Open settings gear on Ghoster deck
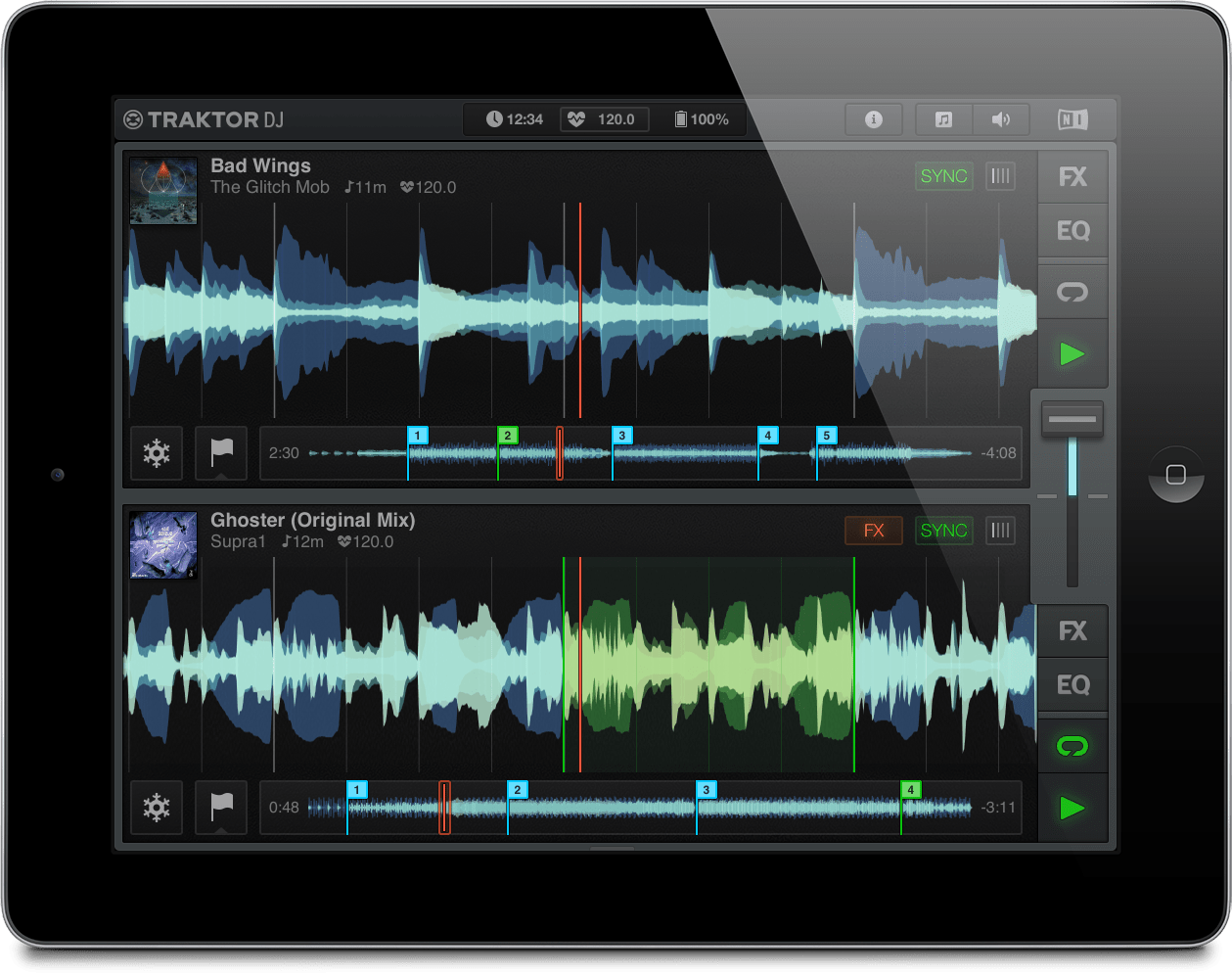 point(157,808)
